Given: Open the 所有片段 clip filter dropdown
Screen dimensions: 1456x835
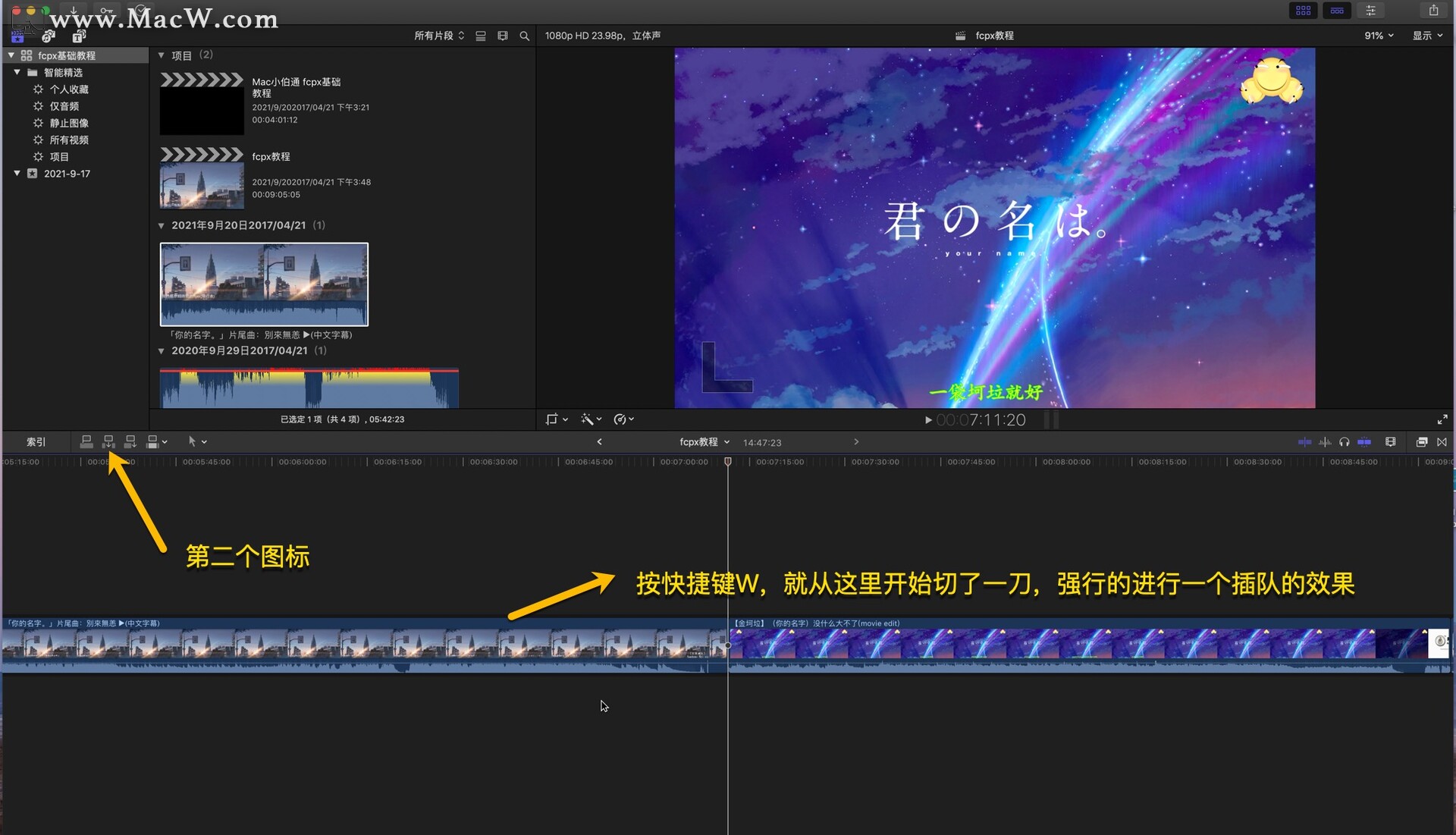Looking at the screenshot, I should pos(439,36).
